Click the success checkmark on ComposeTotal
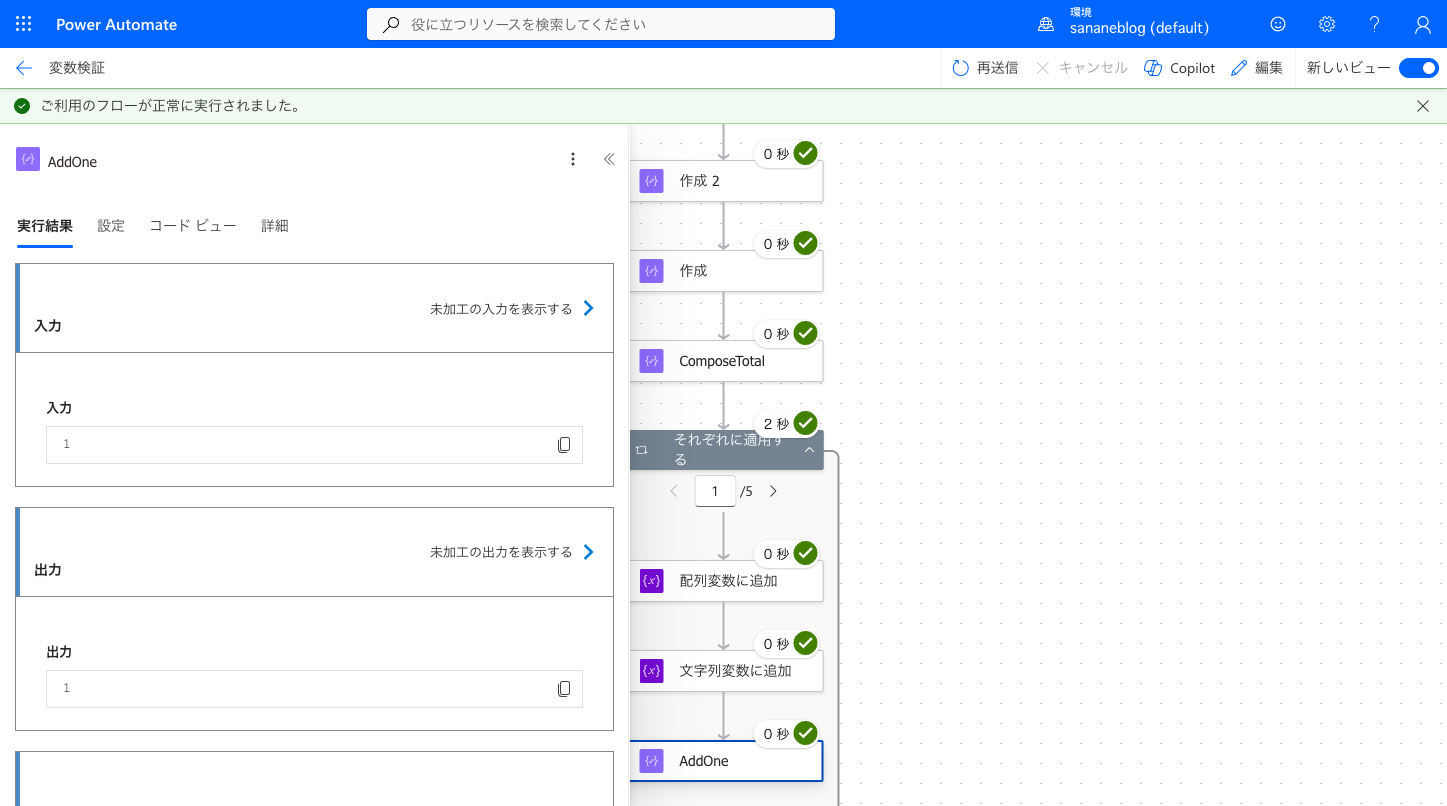Viewport: 1447px width, 806px height. click(805, 333)
